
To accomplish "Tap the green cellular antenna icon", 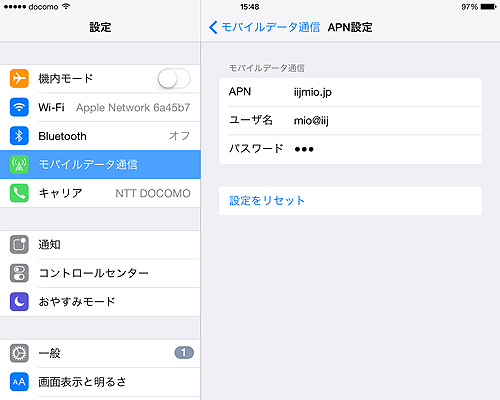I will pyautogui.click(x=19, y=164).
